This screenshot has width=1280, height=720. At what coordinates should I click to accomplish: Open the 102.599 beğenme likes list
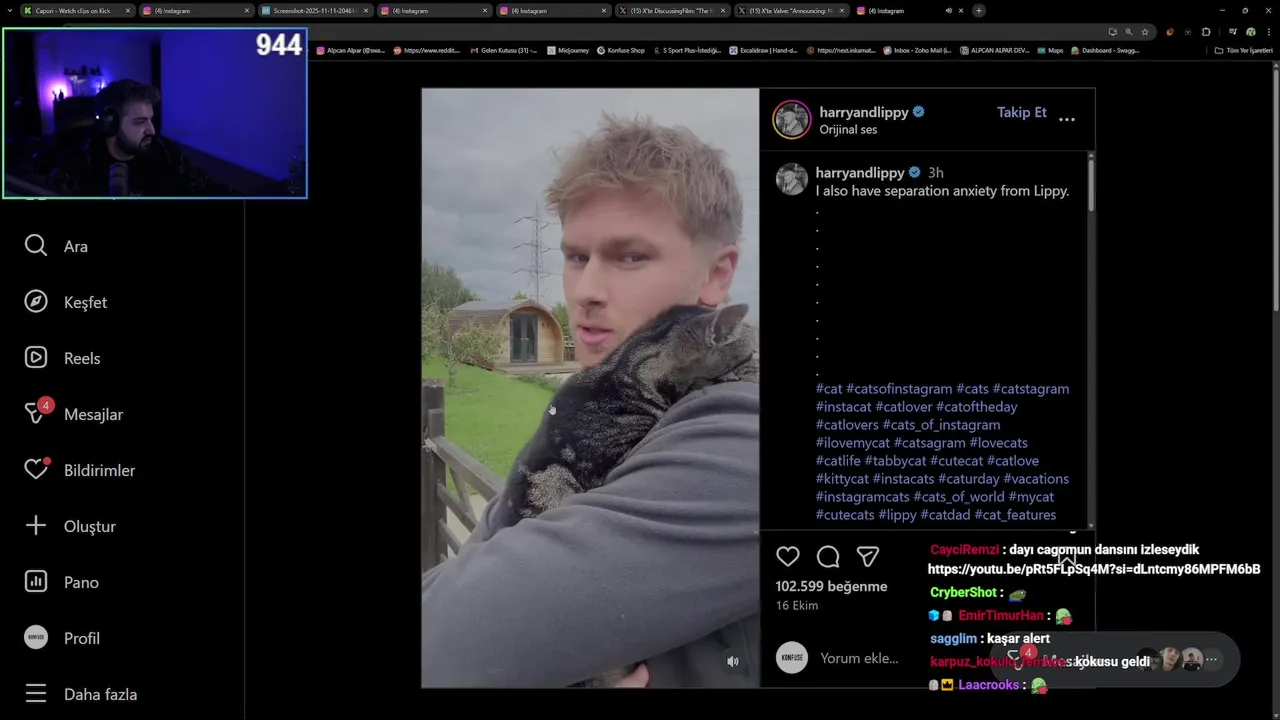[831, 586]
